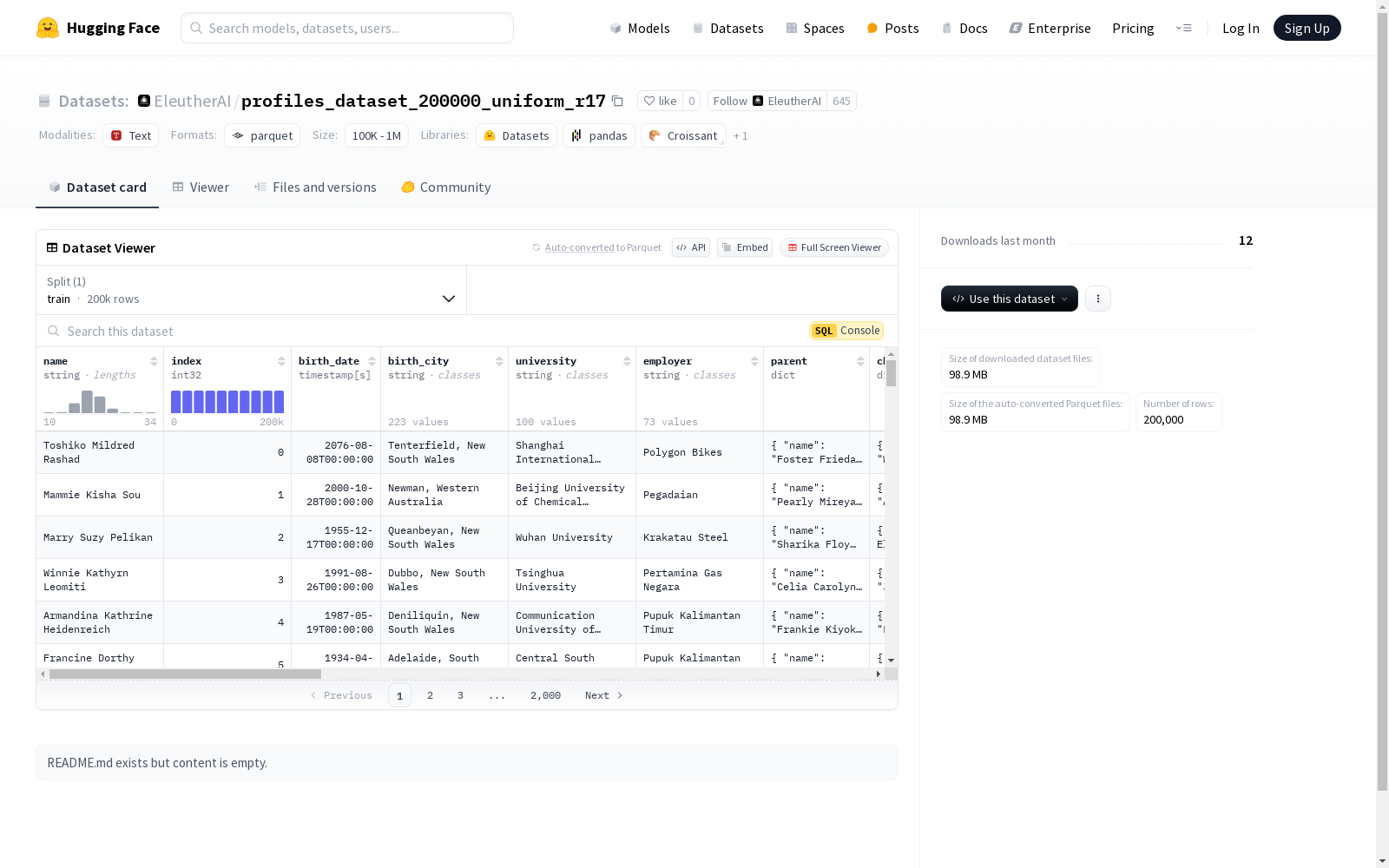Image resolution: width=1389 pixels, height=868 pixels.
Task: Click the Hugging Face logo icon
Action: 48,28
